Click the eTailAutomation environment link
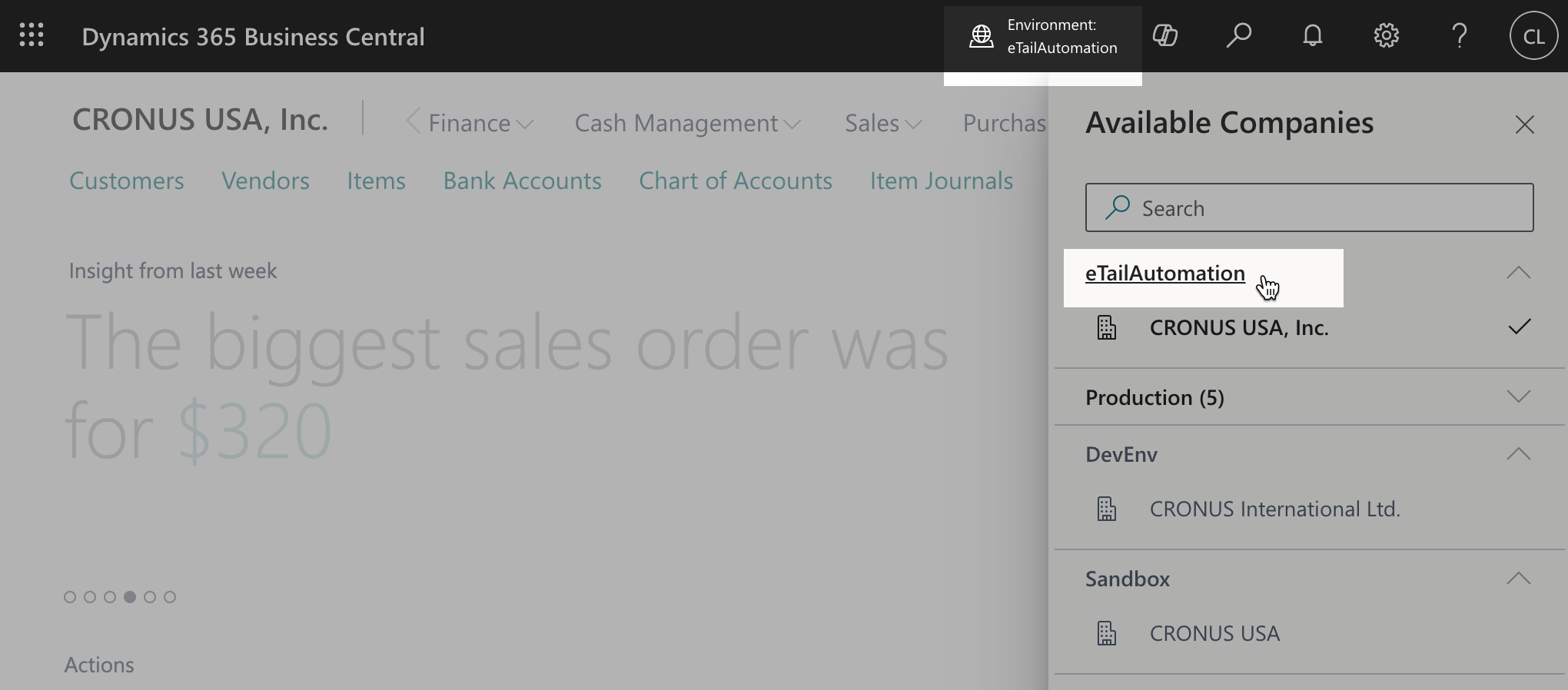The image size is (1568, 690). tap(1164, 274)
